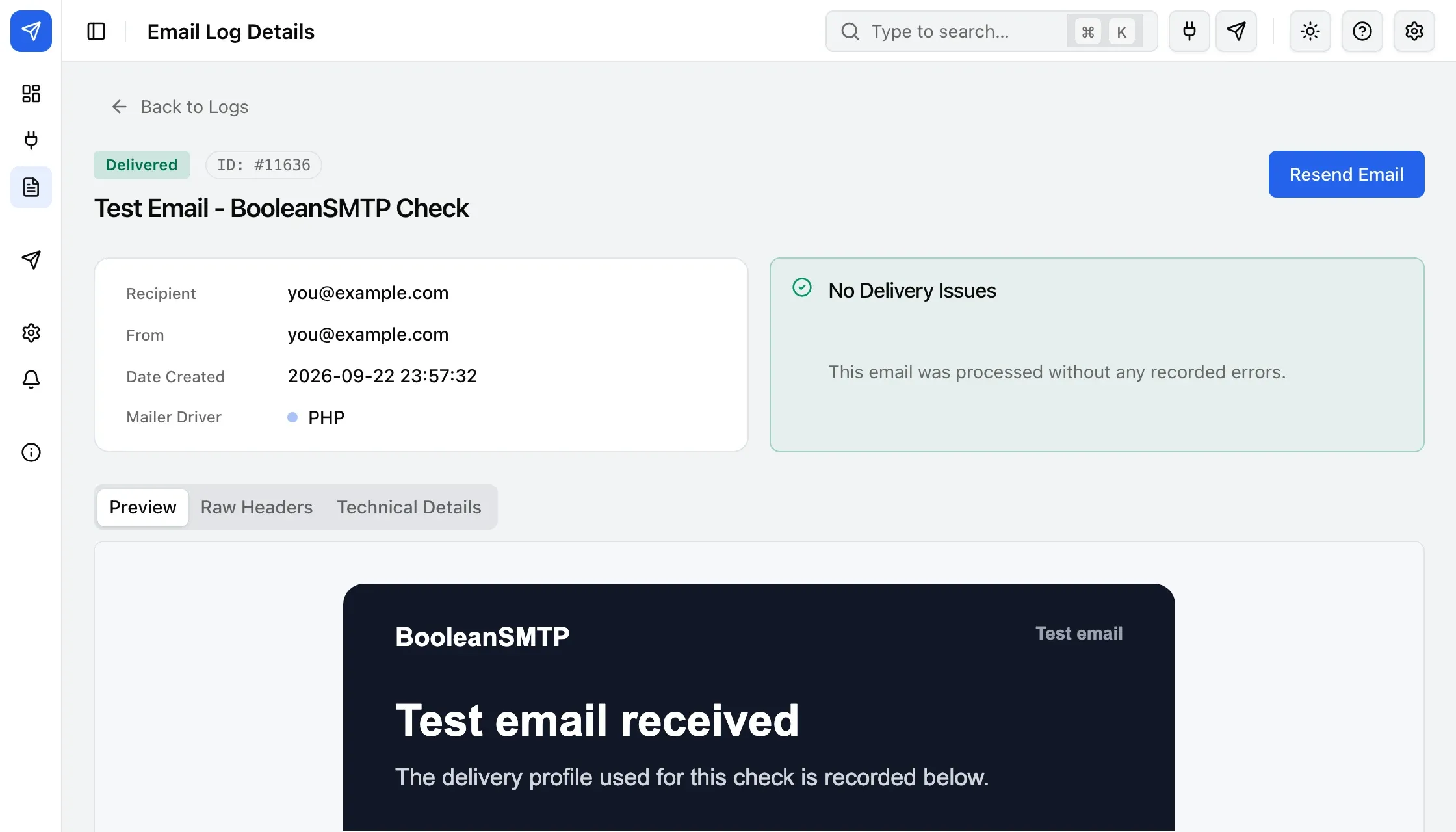
Task: Click the Delivered status badge
Action: point(142,165)
